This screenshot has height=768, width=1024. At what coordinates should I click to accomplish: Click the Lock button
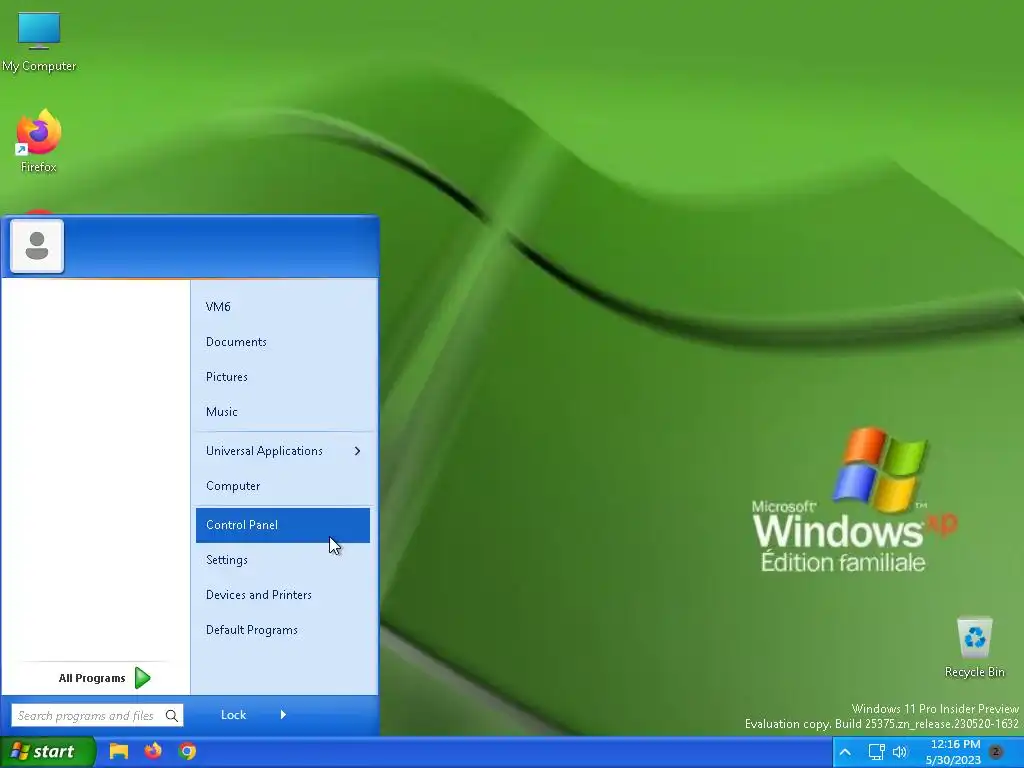tap(233, 714)
